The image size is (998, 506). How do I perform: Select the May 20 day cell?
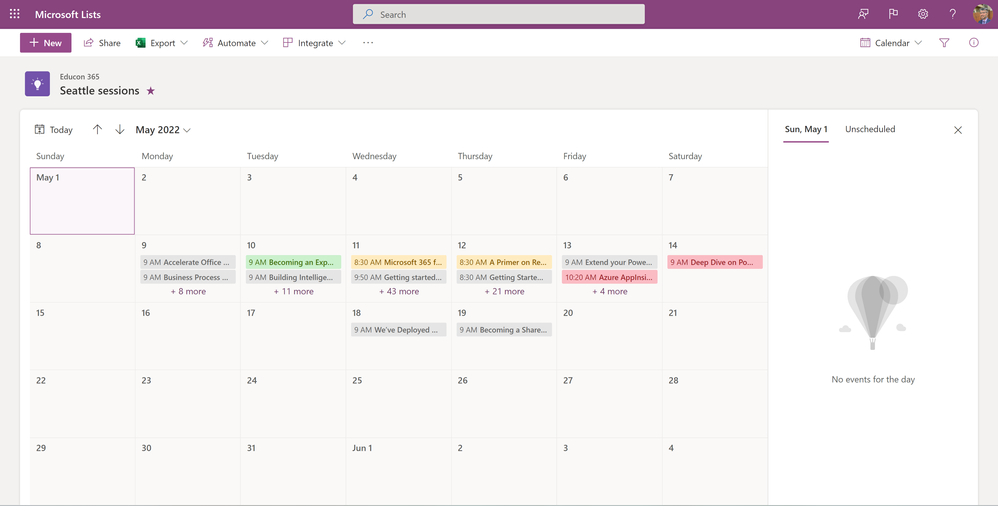[610, 336]
